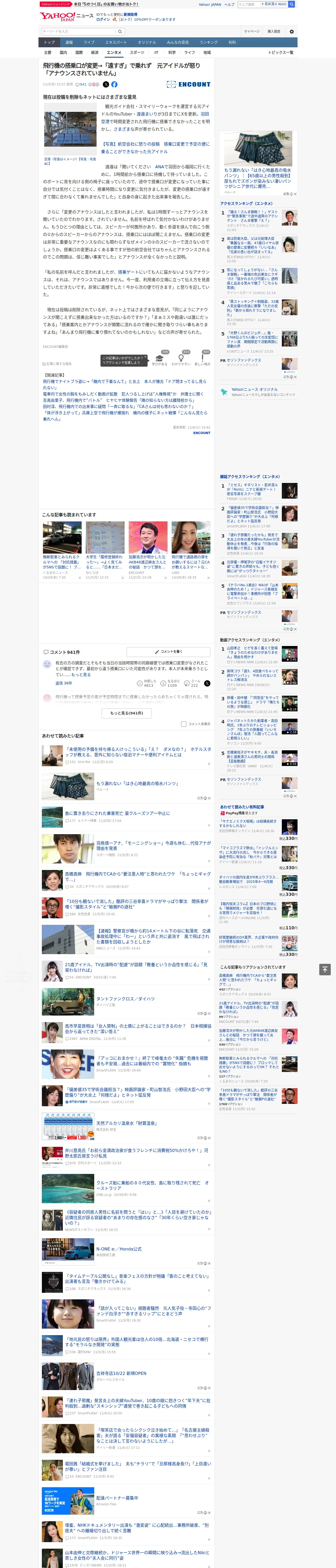Share the article on X
This screenshot has height=1568, width=336.
pos(106,85)
